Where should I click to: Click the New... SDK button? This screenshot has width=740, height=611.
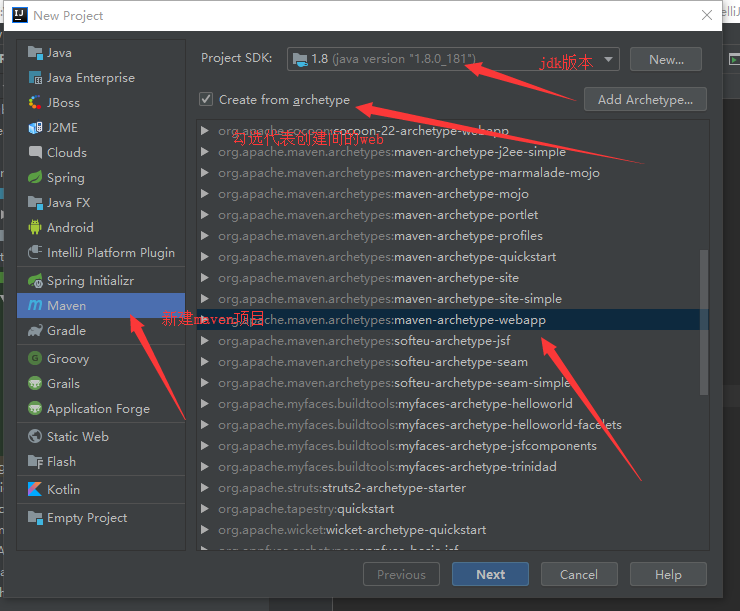(666, 59)
